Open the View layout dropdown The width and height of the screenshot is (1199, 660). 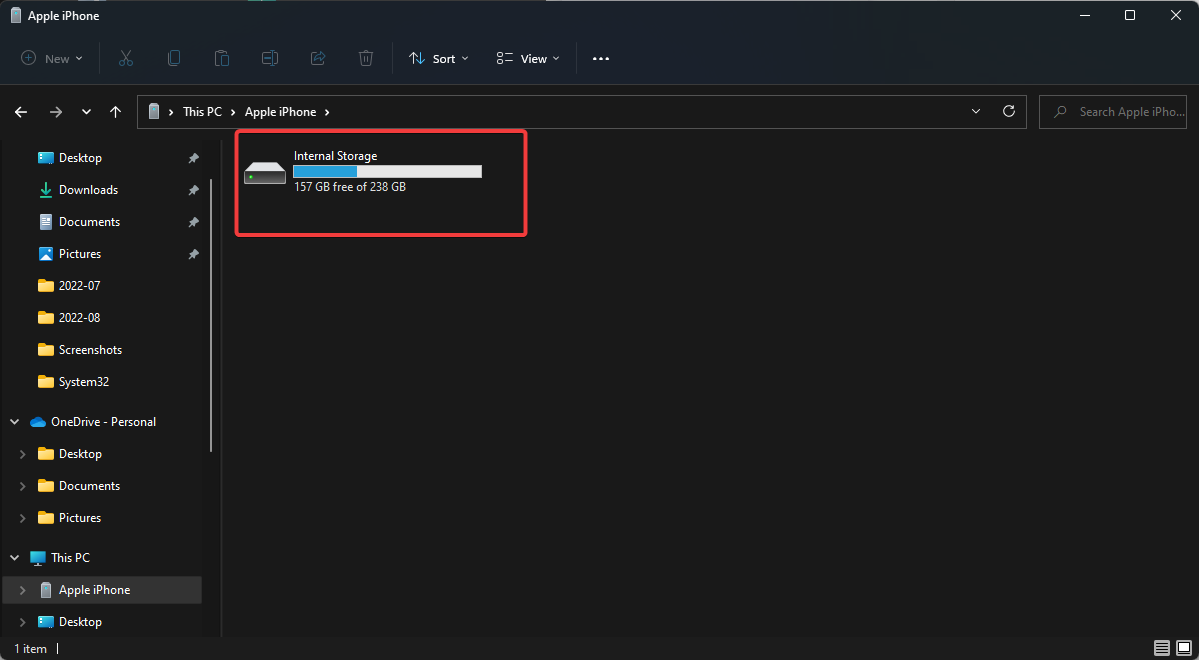pyautogui.click(x=528, y=58)
